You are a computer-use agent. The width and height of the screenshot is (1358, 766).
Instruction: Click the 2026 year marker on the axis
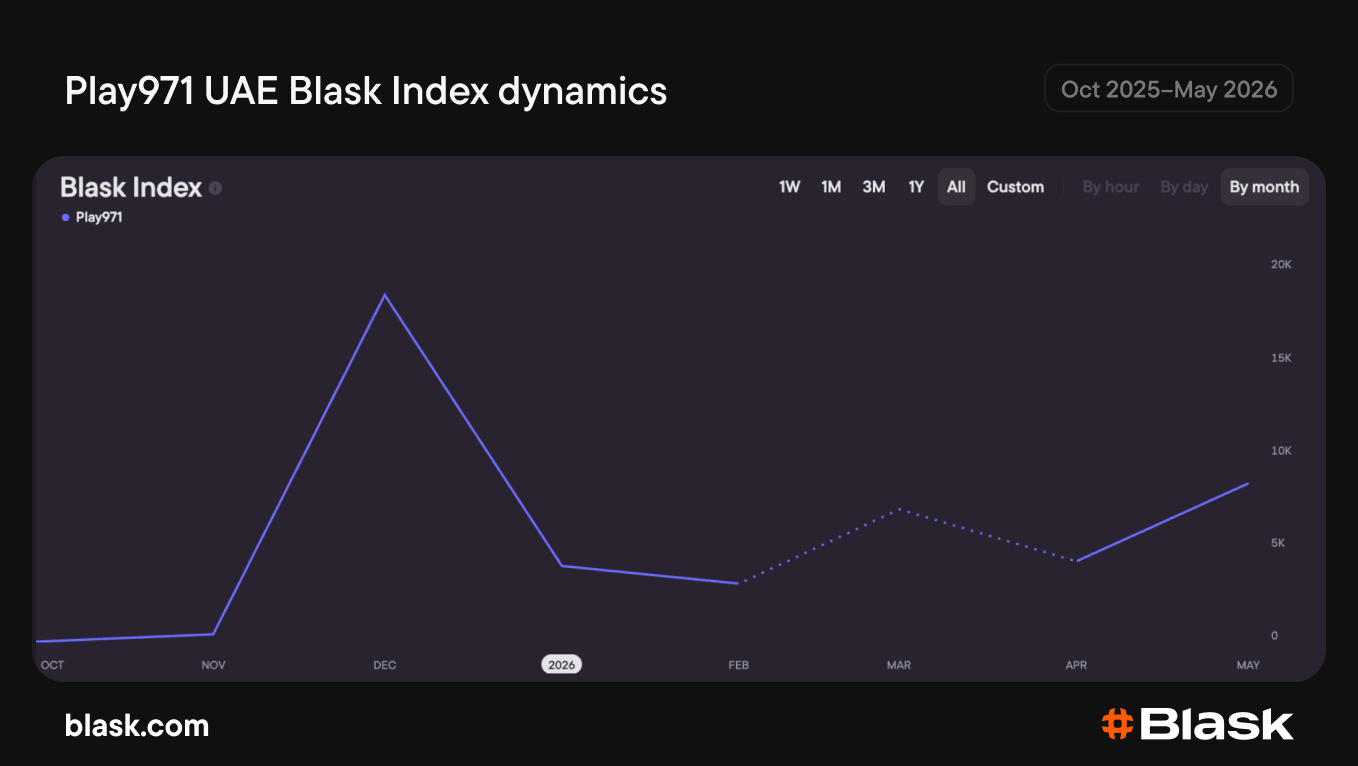[x=562, y=665]
